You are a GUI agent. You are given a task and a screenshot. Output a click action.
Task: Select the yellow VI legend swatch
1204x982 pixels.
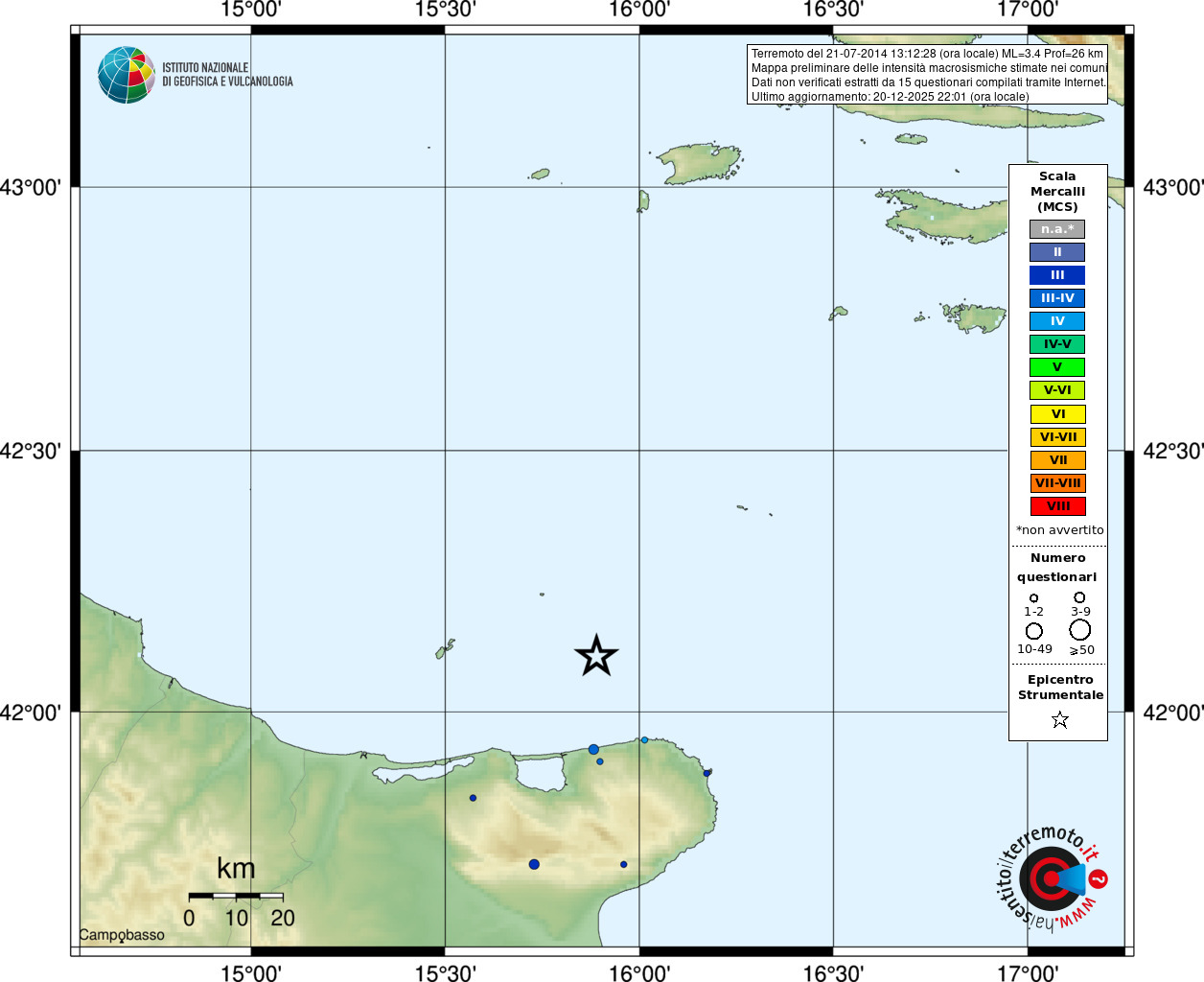pos(1057,414)
